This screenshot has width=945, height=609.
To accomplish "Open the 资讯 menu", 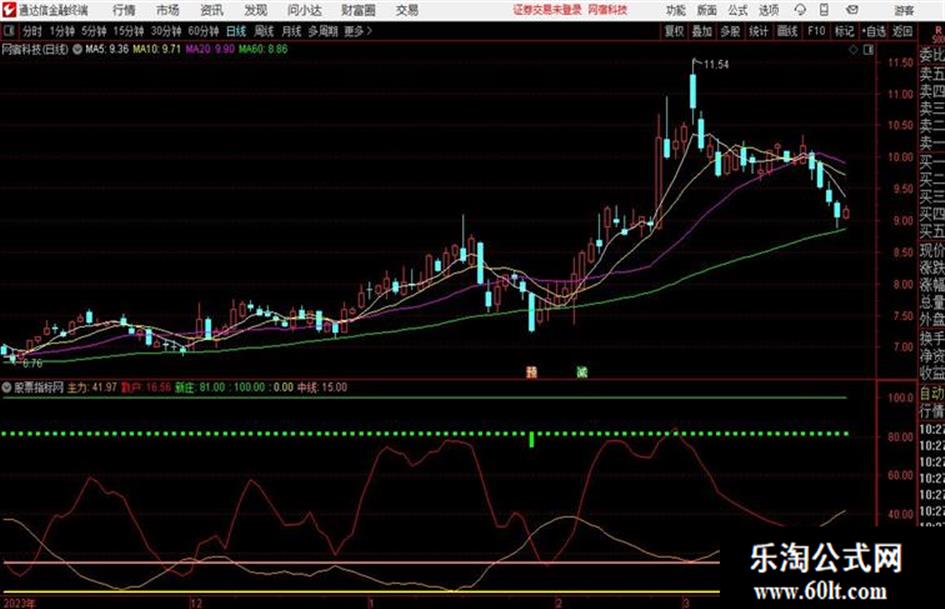I will (212, 10).
